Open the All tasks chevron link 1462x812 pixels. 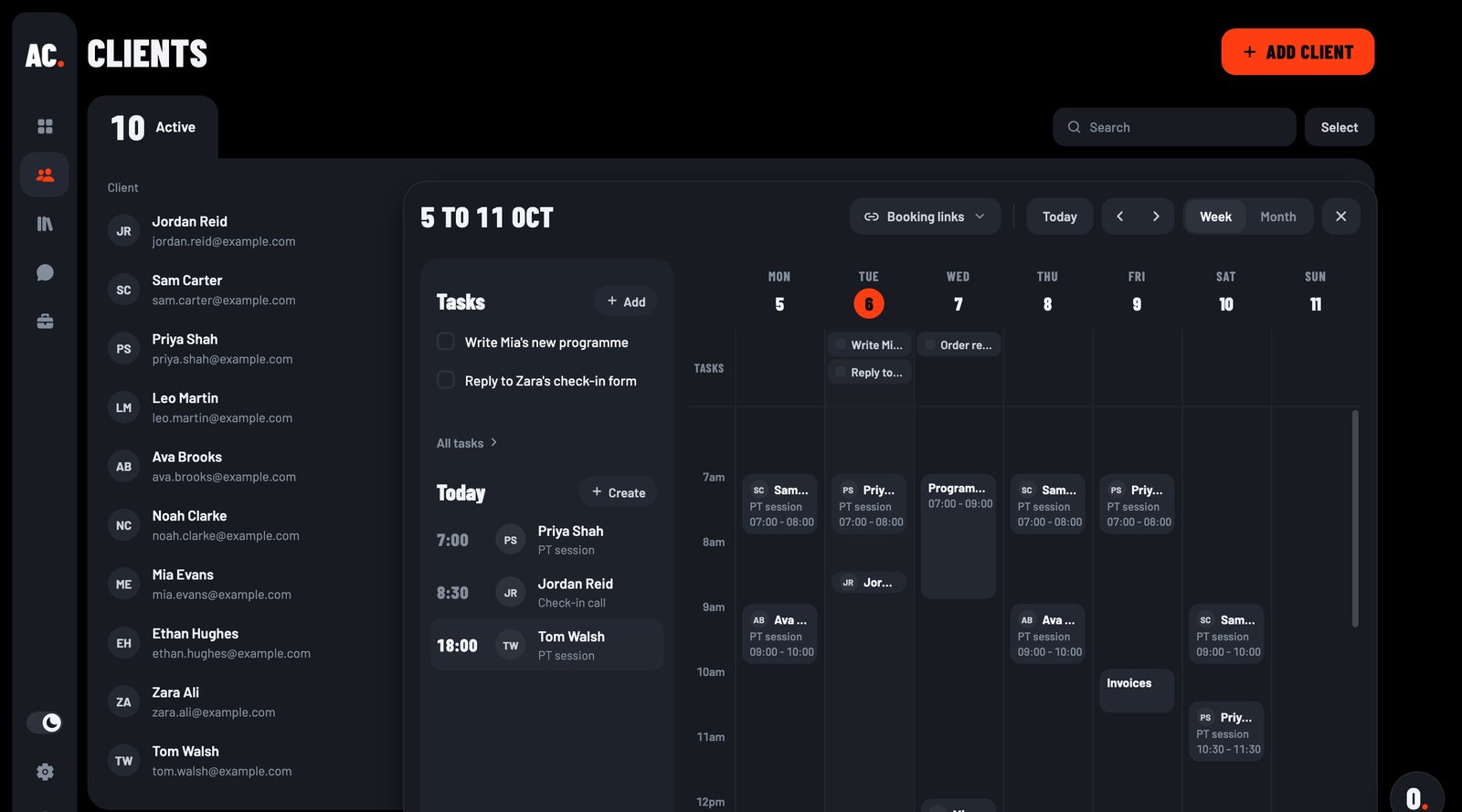pyautogui.click(x=467, y=443)
